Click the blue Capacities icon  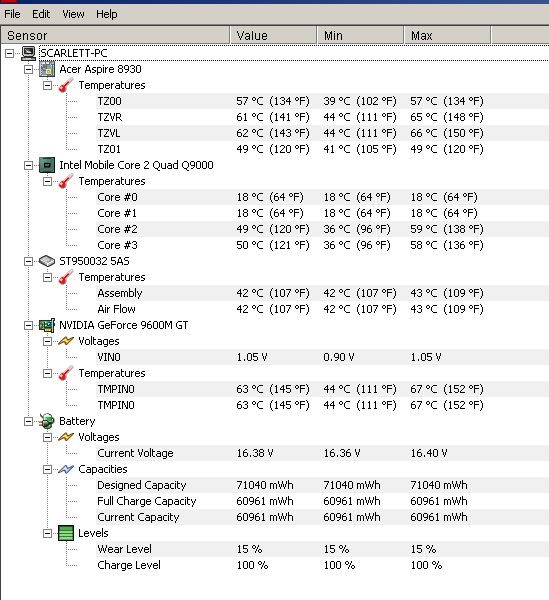click(66, 469)
